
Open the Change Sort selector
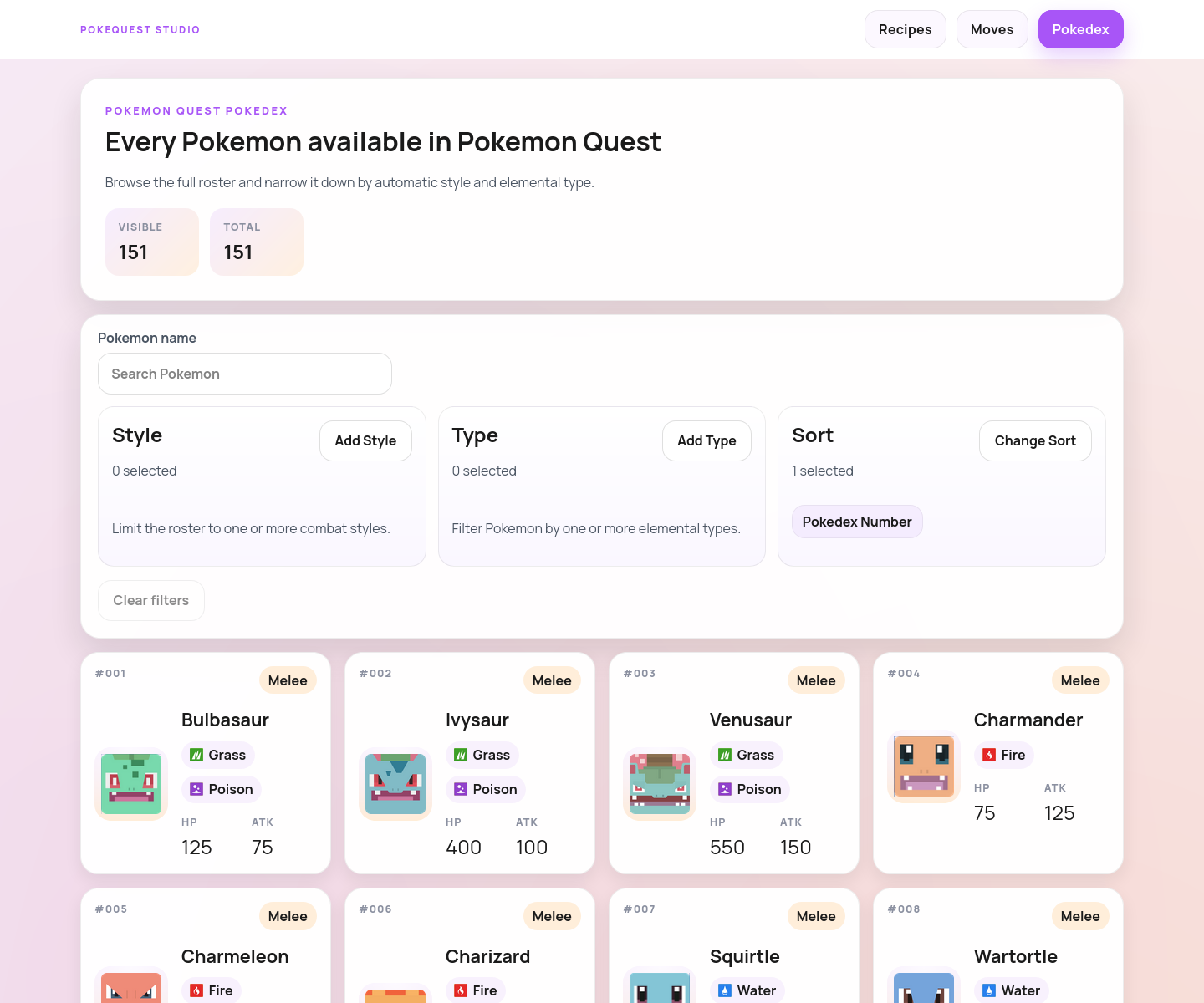(1035, 440)
